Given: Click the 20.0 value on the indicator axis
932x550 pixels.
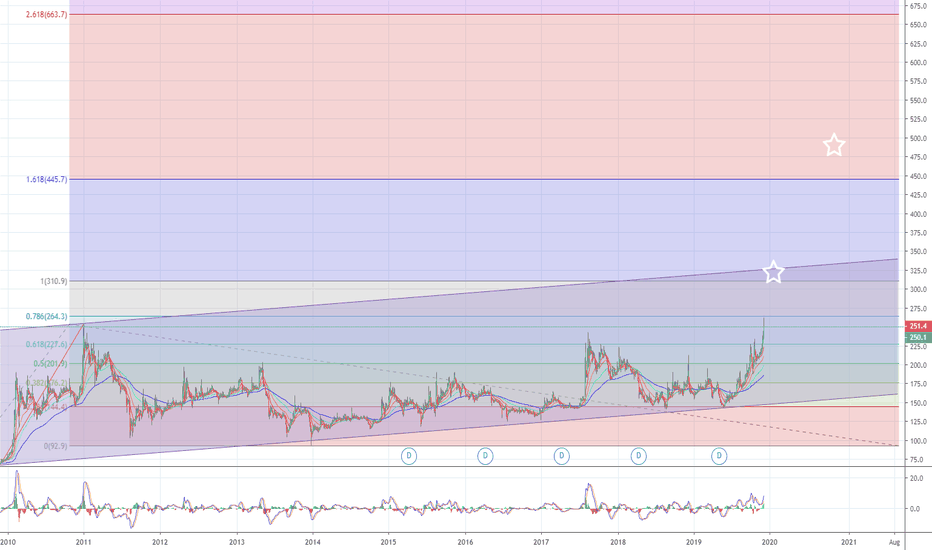Looking at the screenshot, I should pyautogui.click(x=917, y=478).
